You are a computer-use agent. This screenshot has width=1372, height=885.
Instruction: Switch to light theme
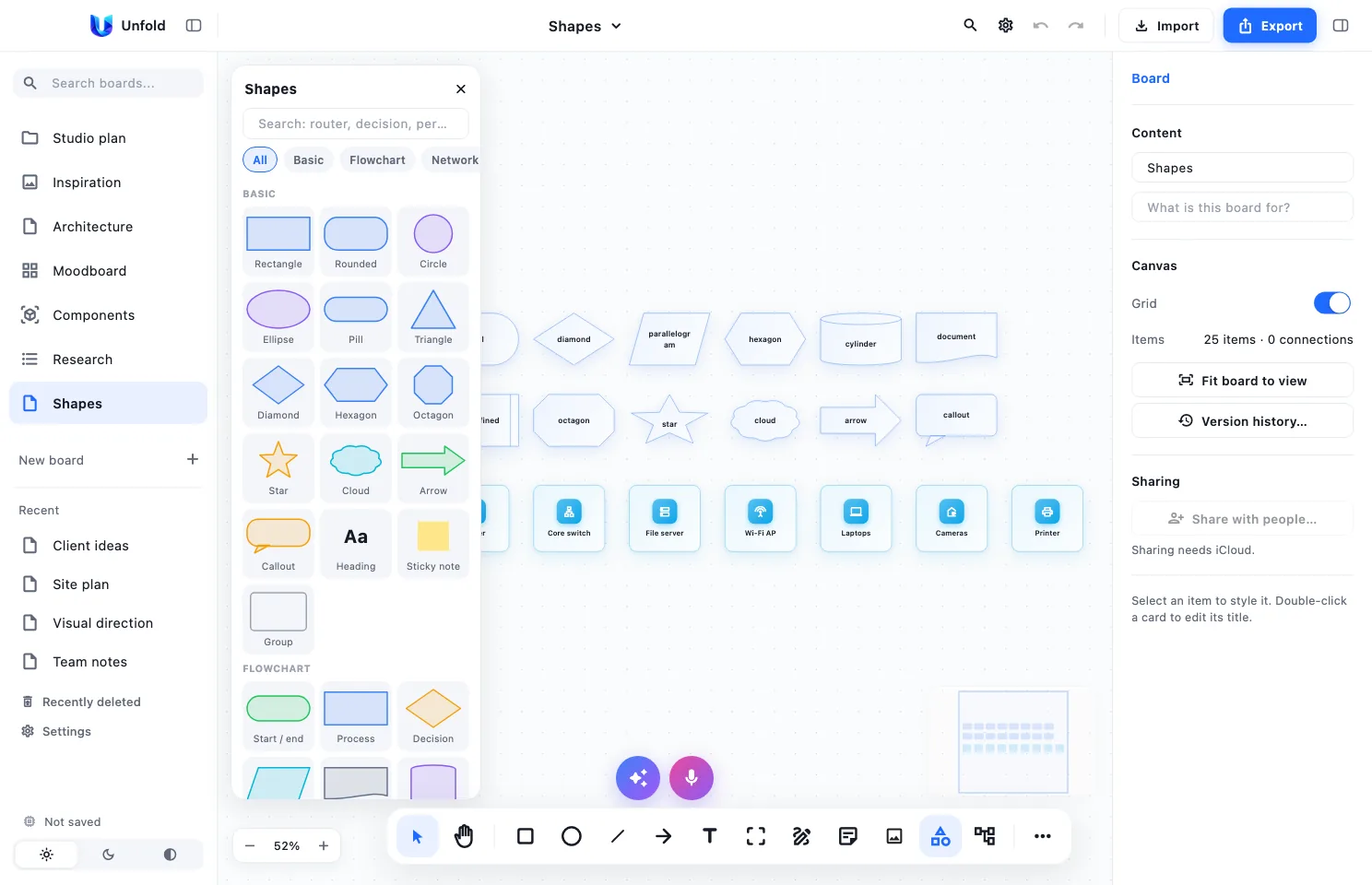(47, 855)
